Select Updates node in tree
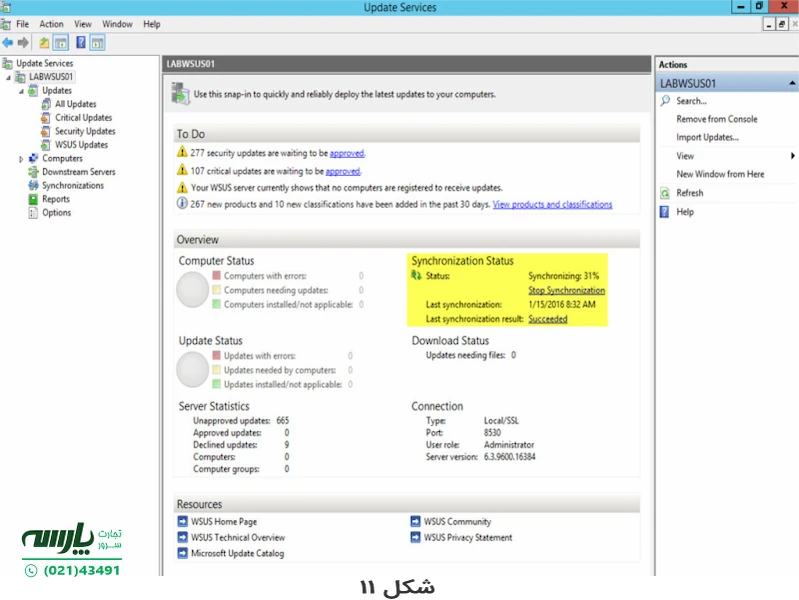This screenshot has height=600, width=799. [57, 90]
